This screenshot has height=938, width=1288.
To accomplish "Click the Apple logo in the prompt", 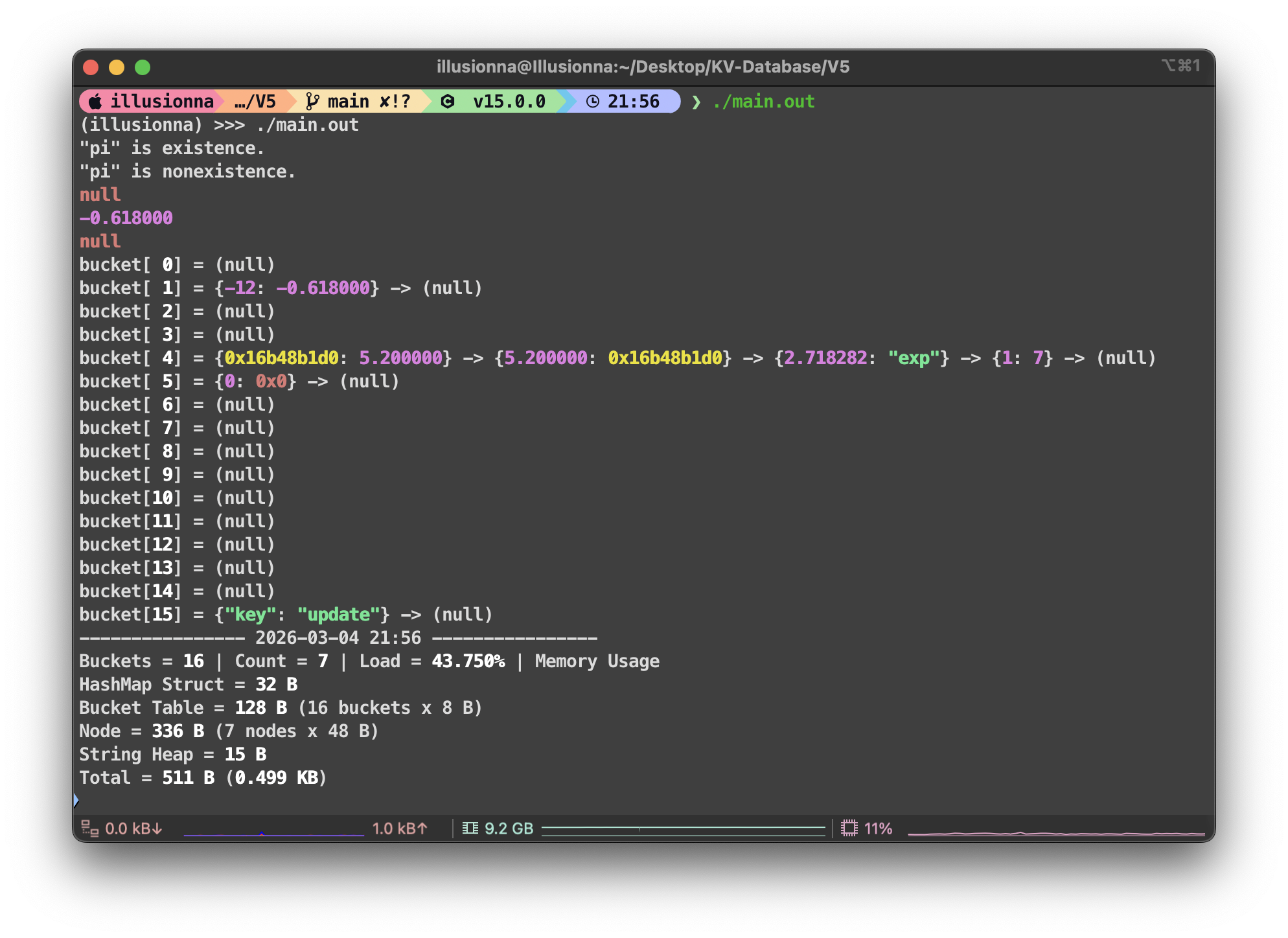I will pyautogui.click(x=95, y=101).
